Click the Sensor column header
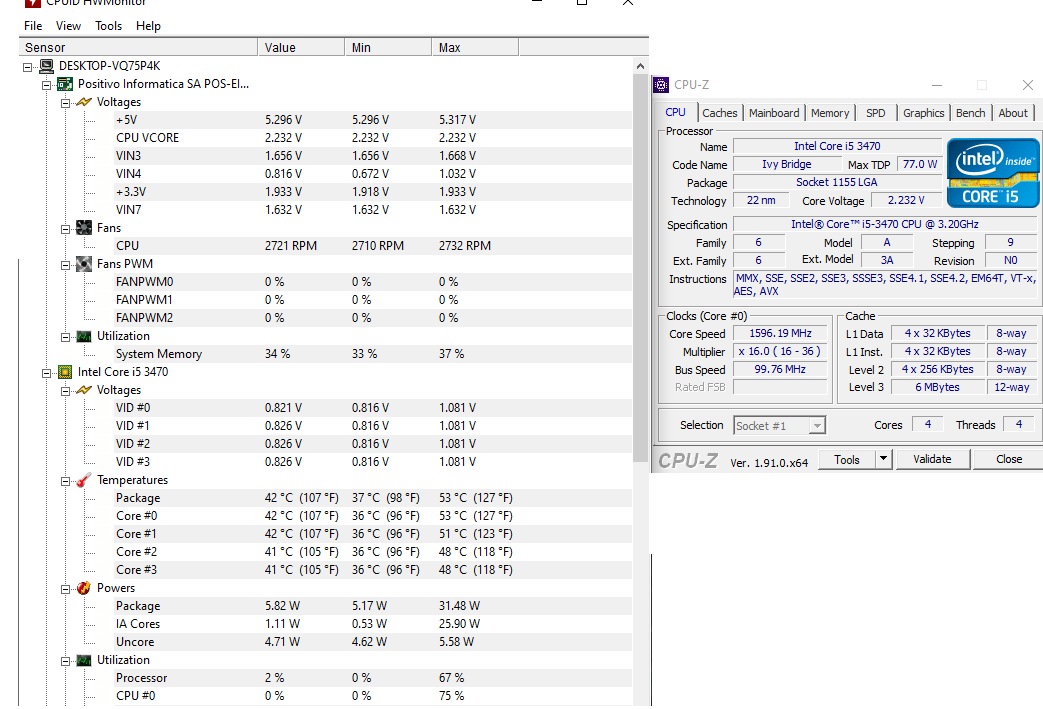The image size is (1043, 709). pos(138,47)
